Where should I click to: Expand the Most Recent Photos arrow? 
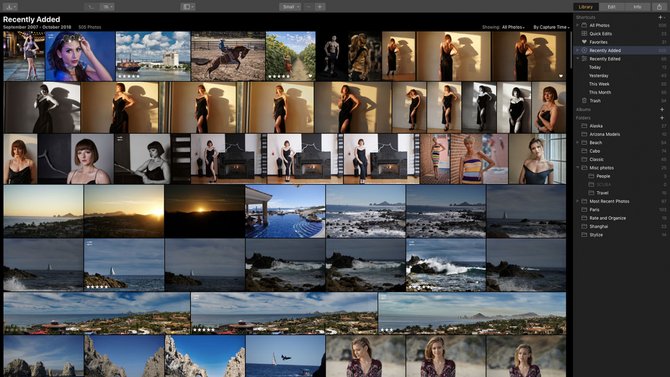(x=578, y=201)
